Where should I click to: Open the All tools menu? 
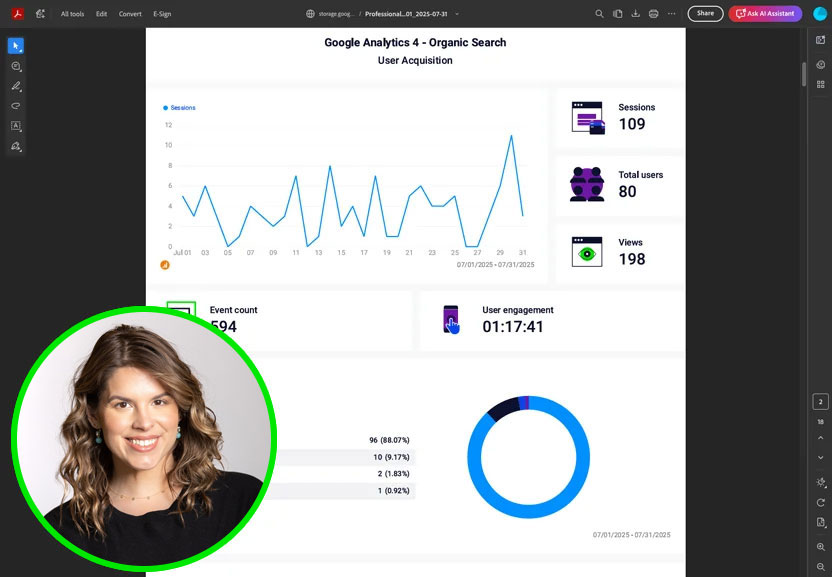pos(72,14)
